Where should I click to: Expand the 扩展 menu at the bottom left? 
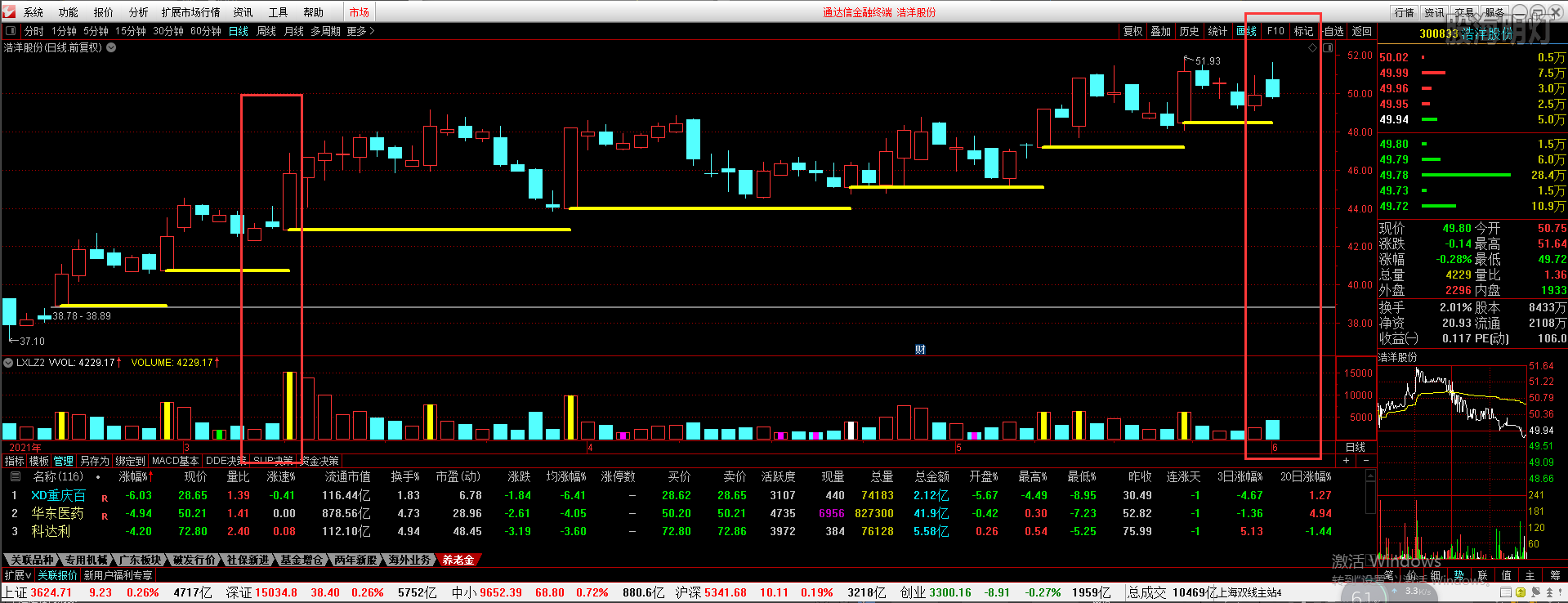17,575
